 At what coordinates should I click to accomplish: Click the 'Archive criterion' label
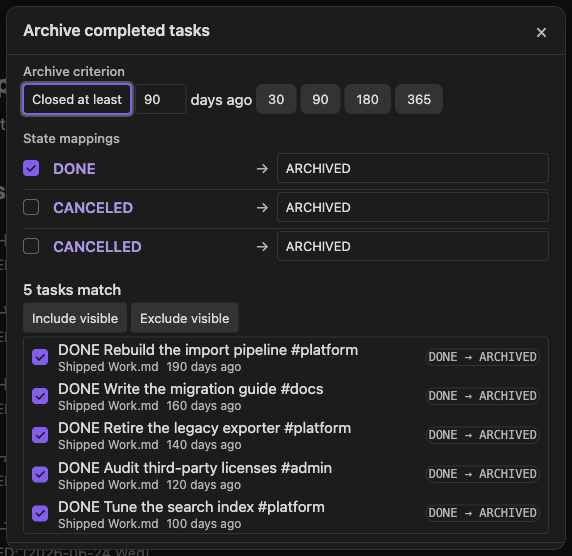[74, 72]
